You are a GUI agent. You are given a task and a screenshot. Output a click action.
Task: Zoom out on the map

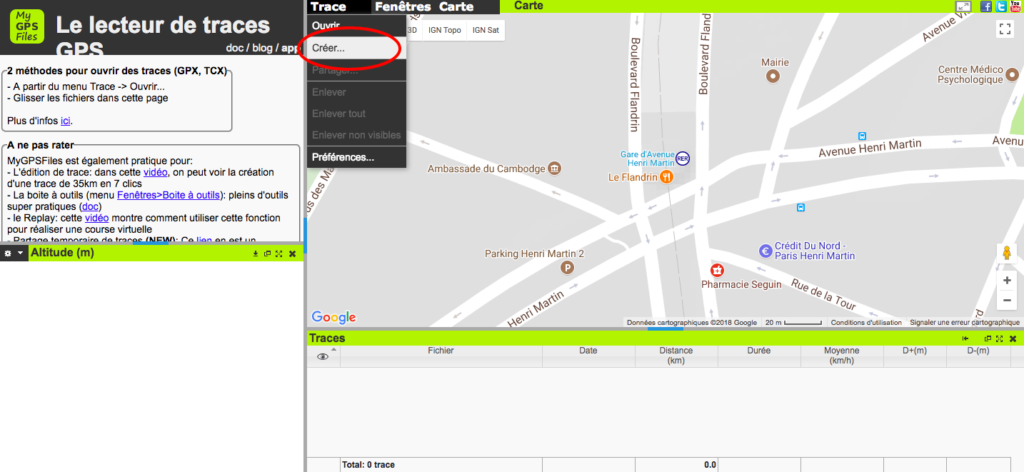click(x=1006, y=300)
